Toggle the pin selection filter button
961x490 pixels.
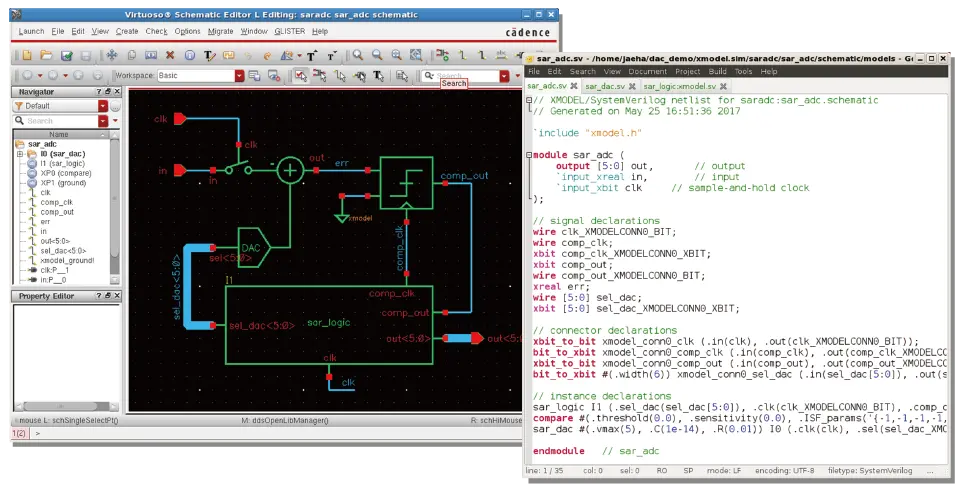point(360,75)
